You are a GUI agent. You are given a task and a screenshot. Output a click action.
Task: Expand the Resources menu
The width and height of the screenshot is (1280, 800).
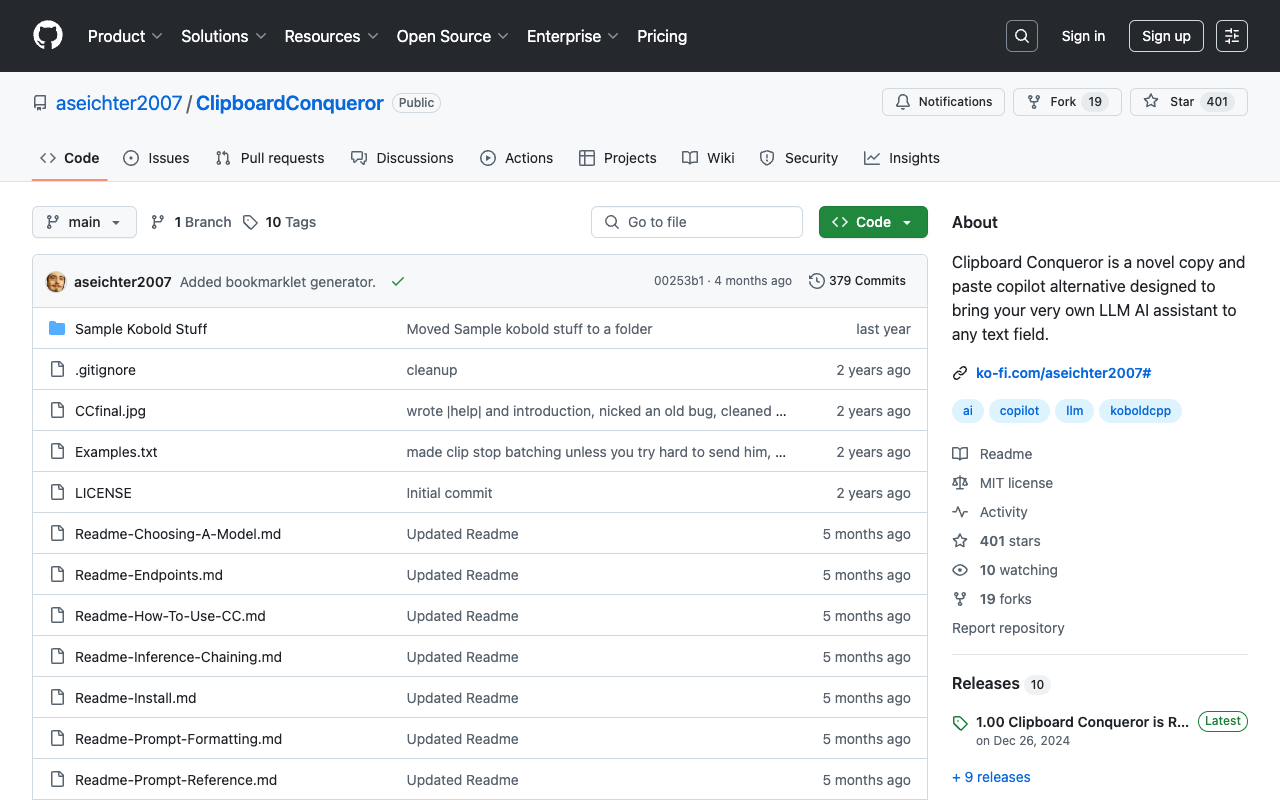tap(331, 36)
